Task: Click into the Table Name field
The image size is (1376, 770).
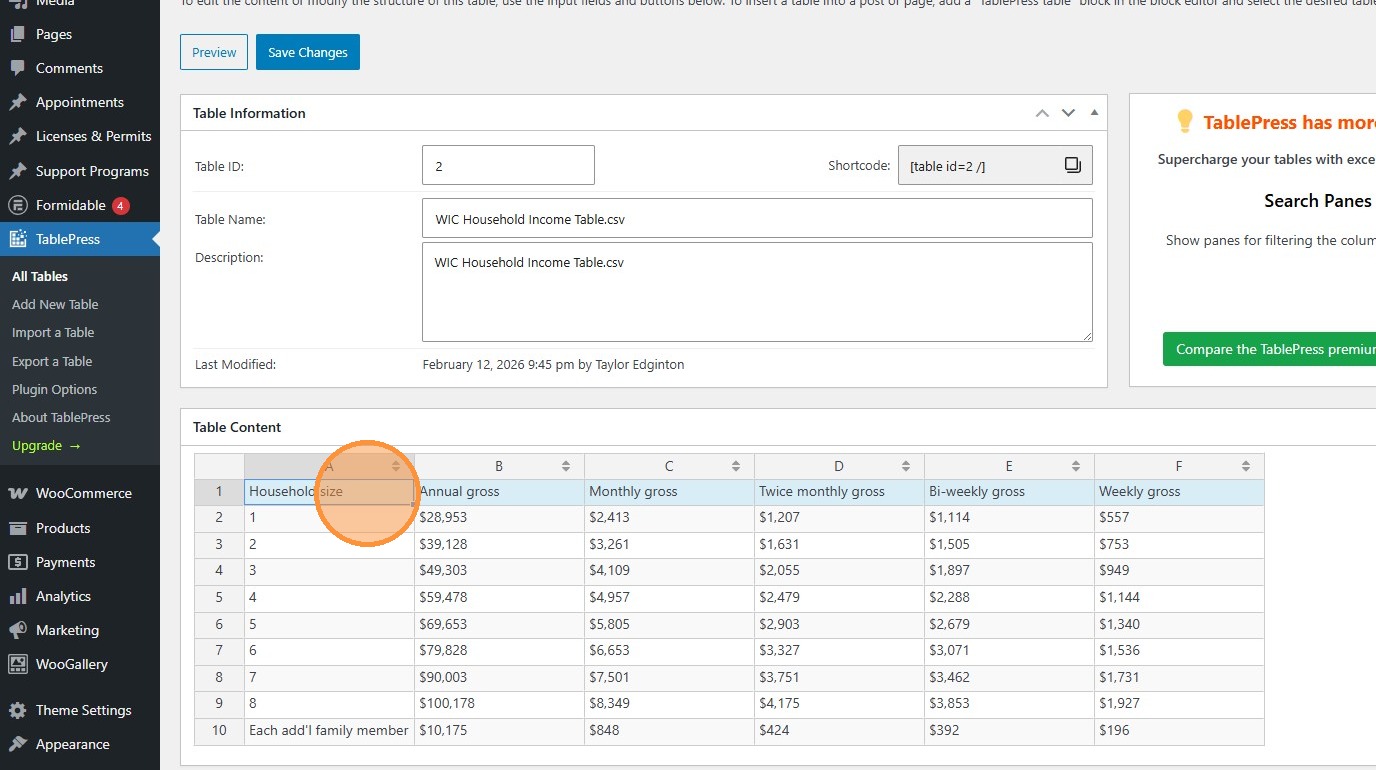Action: point(757,218)
